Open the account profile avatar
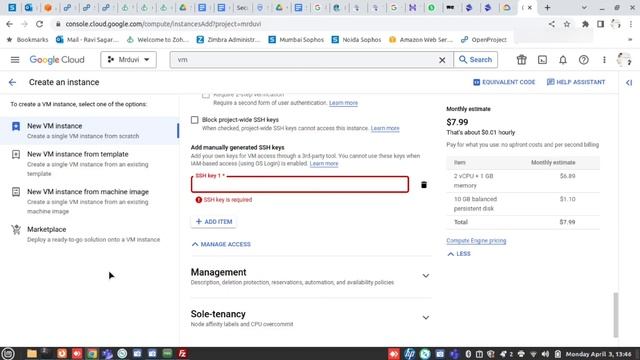This screenshot has height=360, width=640. (x=624, y=60)
